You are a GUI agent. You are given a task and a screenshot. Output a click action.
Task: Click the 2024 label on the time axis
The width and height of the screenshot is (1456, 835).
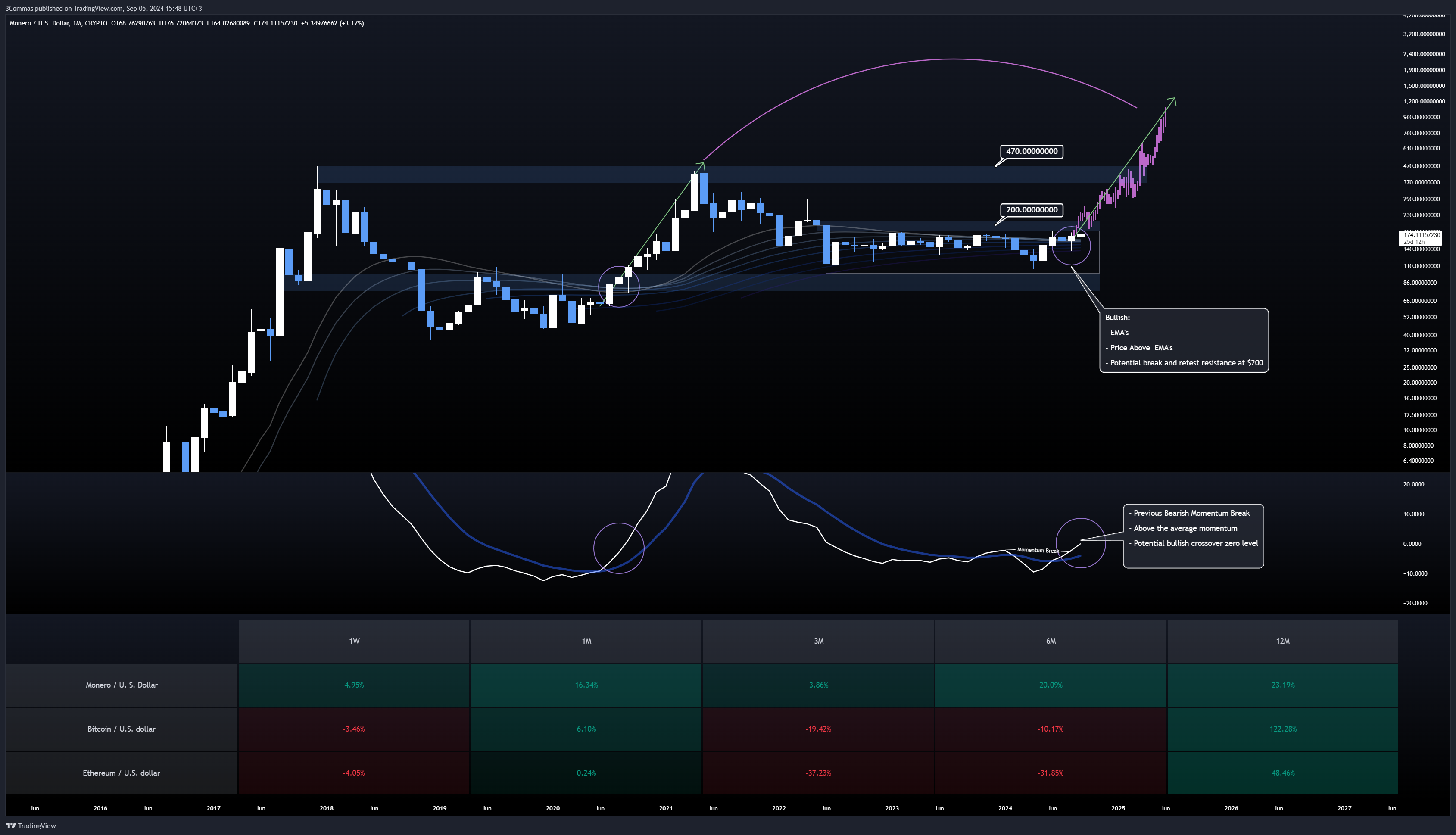pyautogui.click(x=1005, y=809)
